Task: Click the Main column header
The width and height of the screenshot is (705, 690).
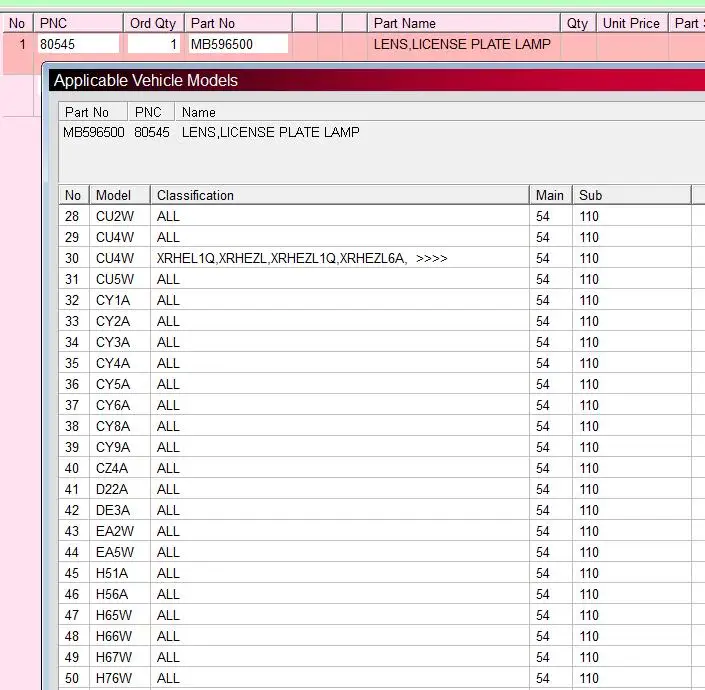Action: 551,195
